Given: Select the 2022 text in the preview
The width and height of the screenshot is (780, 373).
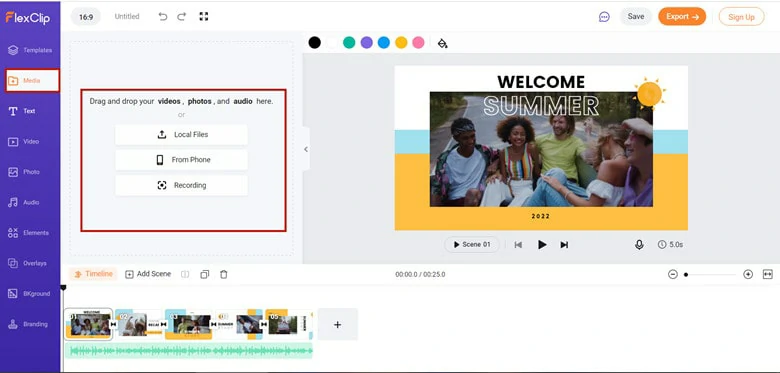Looking at the screenshot, I should pyautogui.click(x=541, y=216).
